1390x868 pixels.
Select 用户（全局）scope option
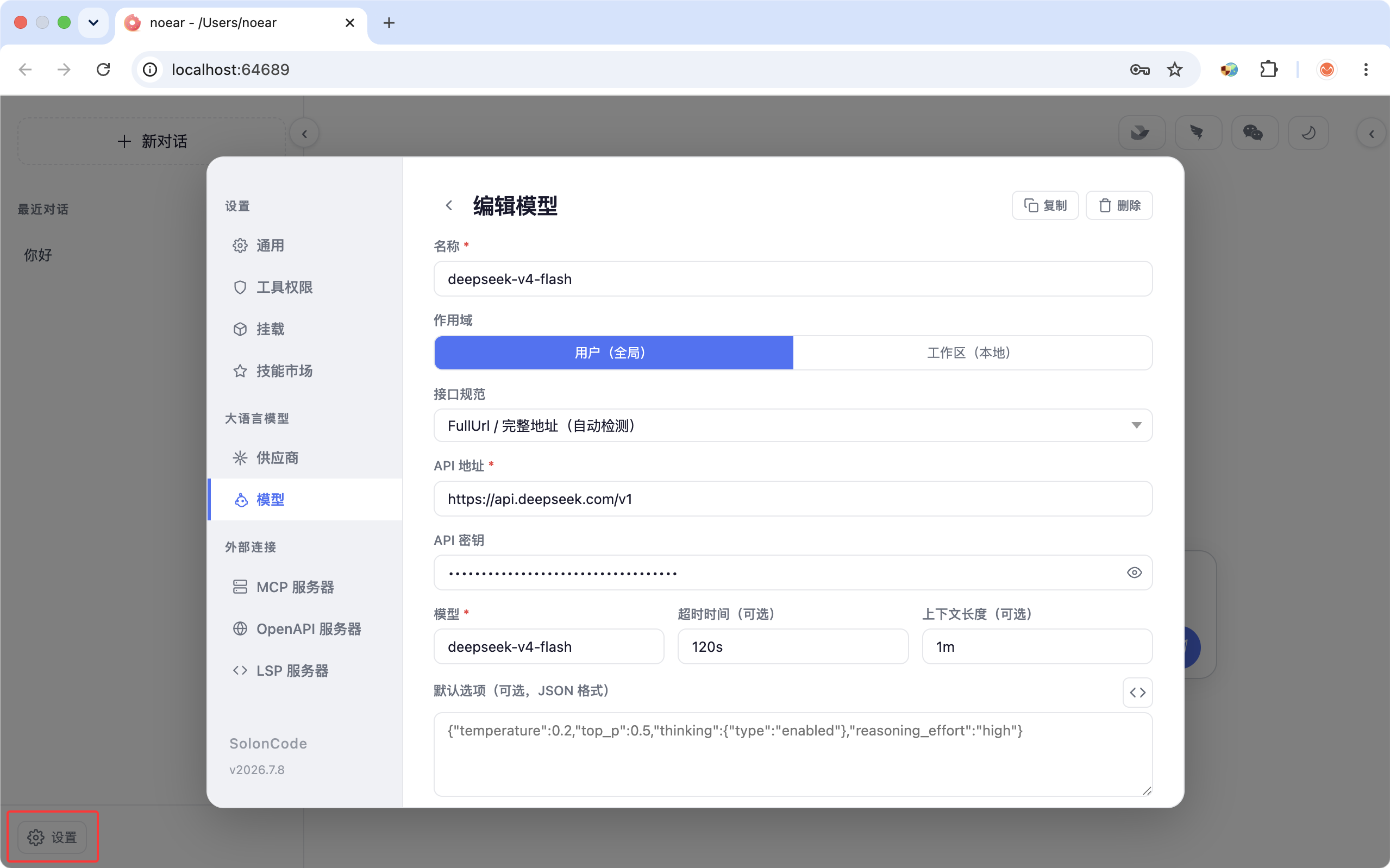coord(613,353)
